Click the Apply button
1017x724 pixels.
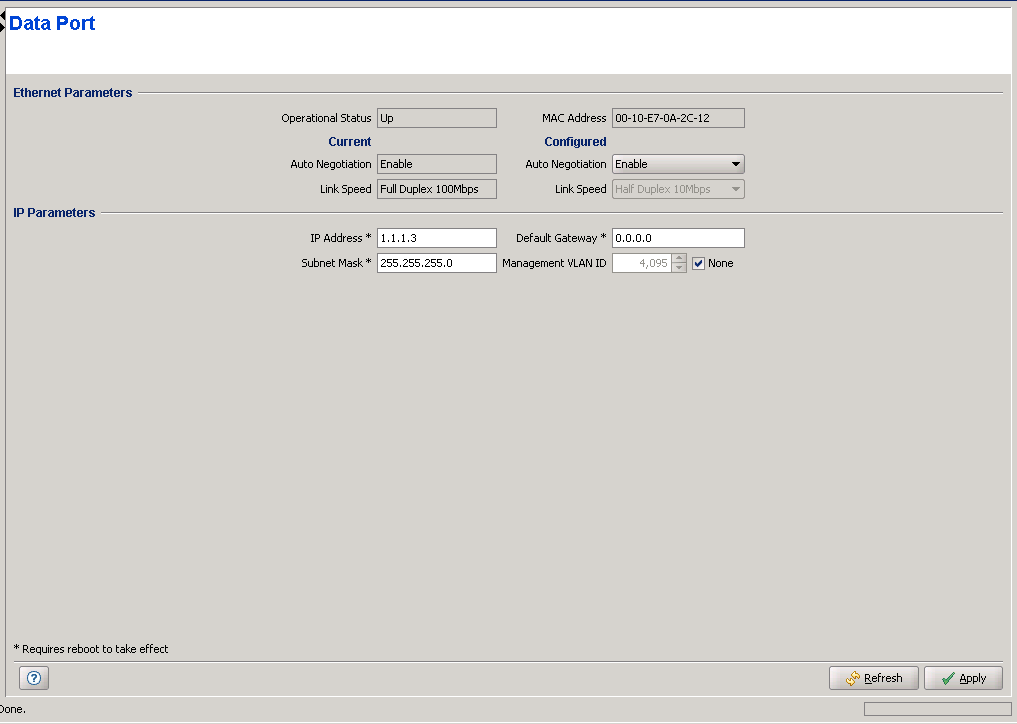[x=962, y=678]
